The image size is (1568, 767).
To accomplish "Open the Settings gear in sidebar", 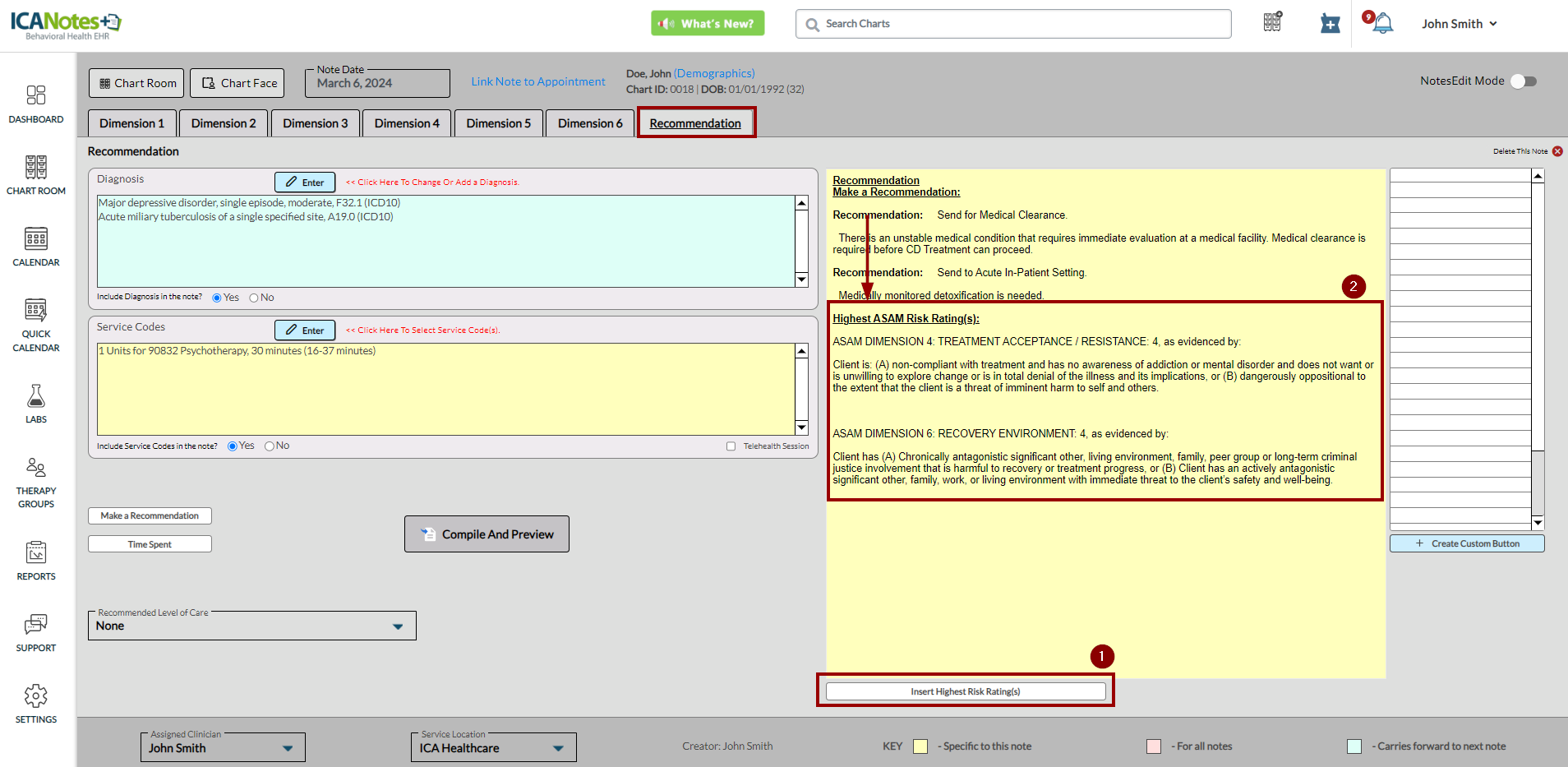I will [35, 704].
